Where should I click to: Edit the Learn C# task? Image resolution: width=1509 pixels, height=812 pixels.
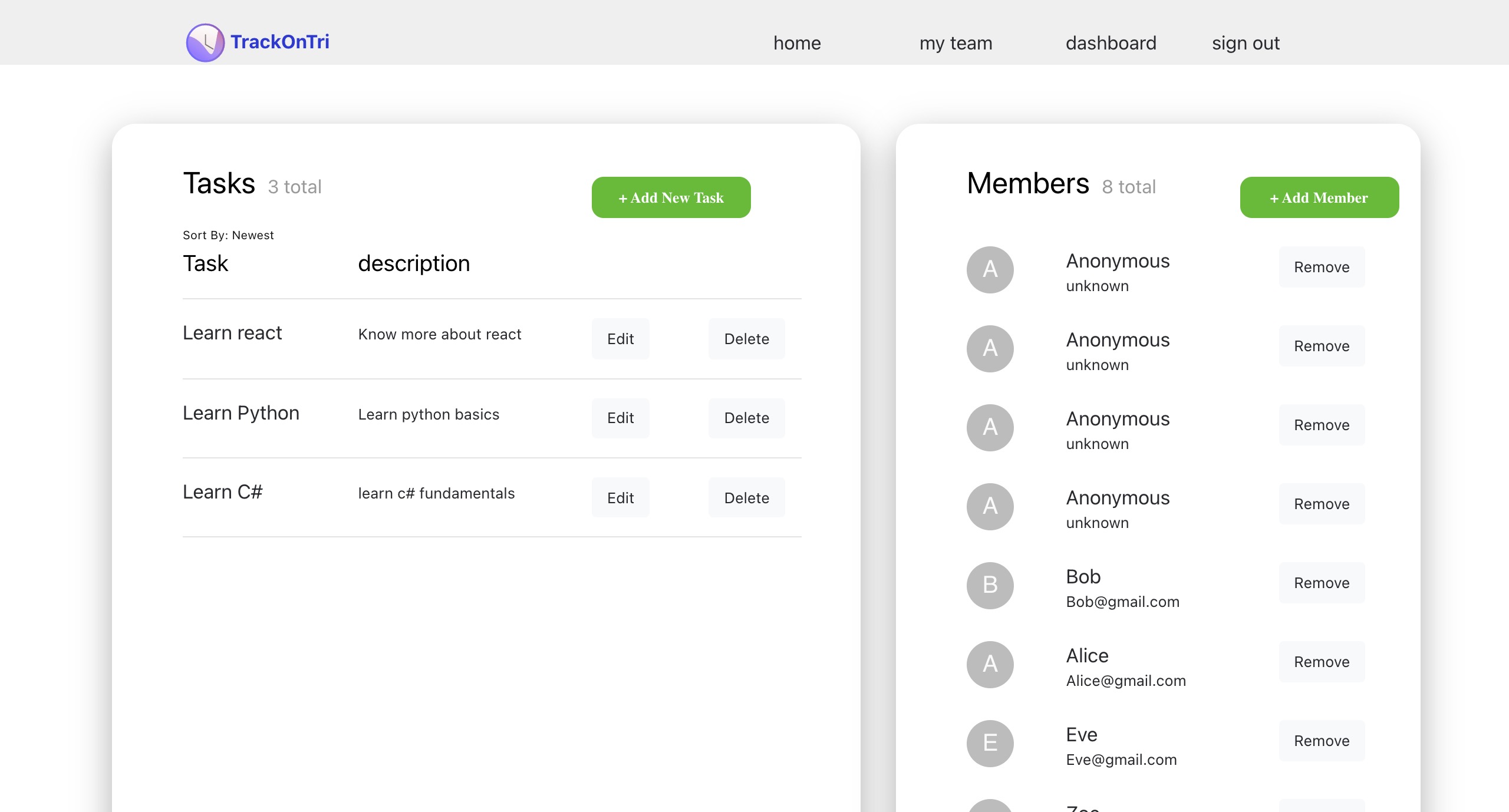[620, 498]
